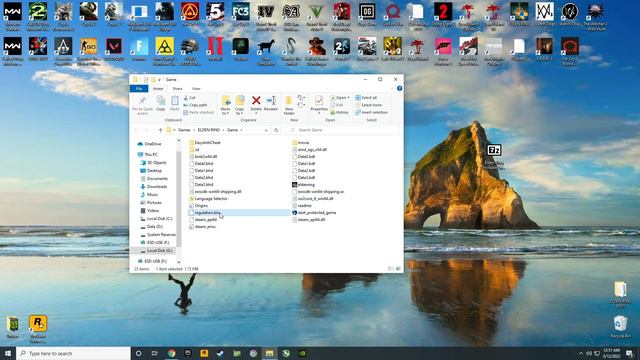This screenshot has height=360, width=640.
Task: Click the taskbar Type here to search box
Action: [73, 353]
